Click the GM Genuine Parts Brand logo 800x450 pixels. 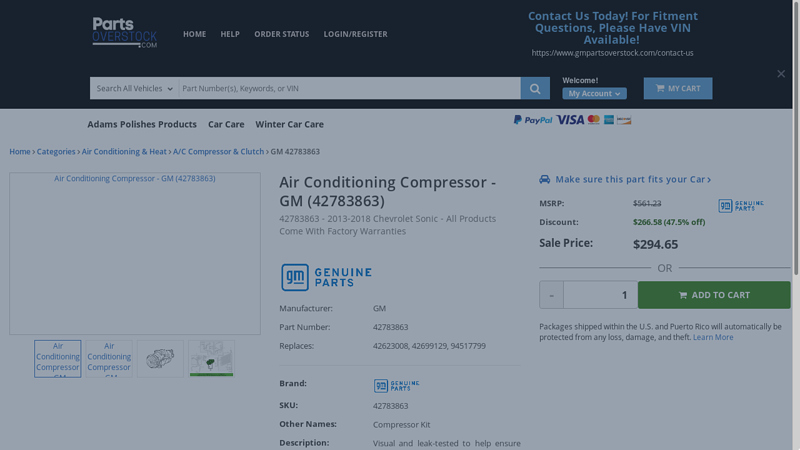(x=396, y=385)
